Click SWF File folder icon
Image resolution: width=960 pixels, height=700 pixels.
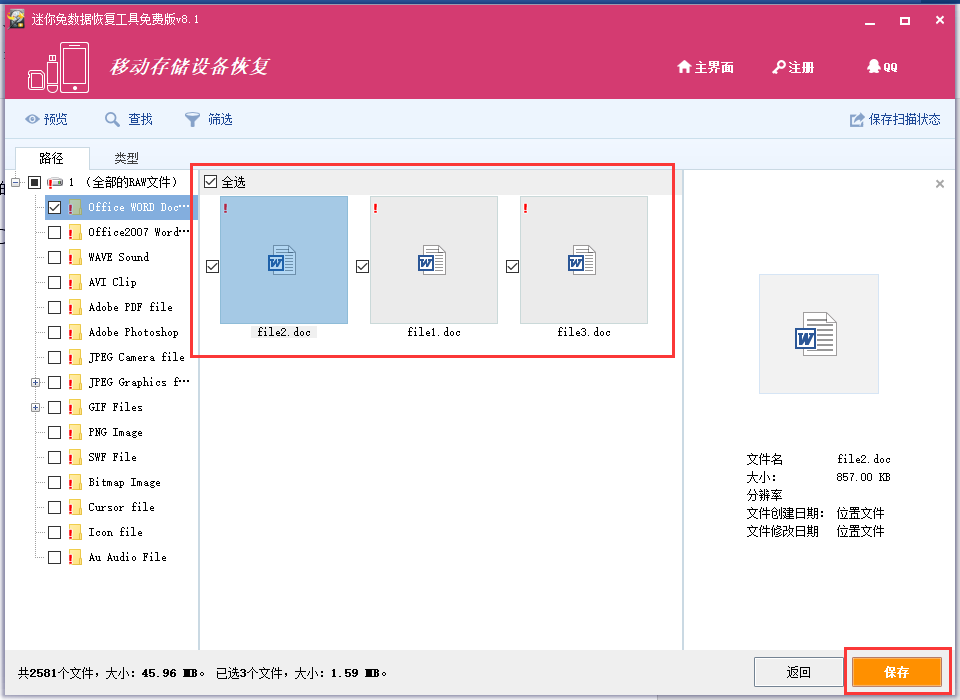(75, 457)
